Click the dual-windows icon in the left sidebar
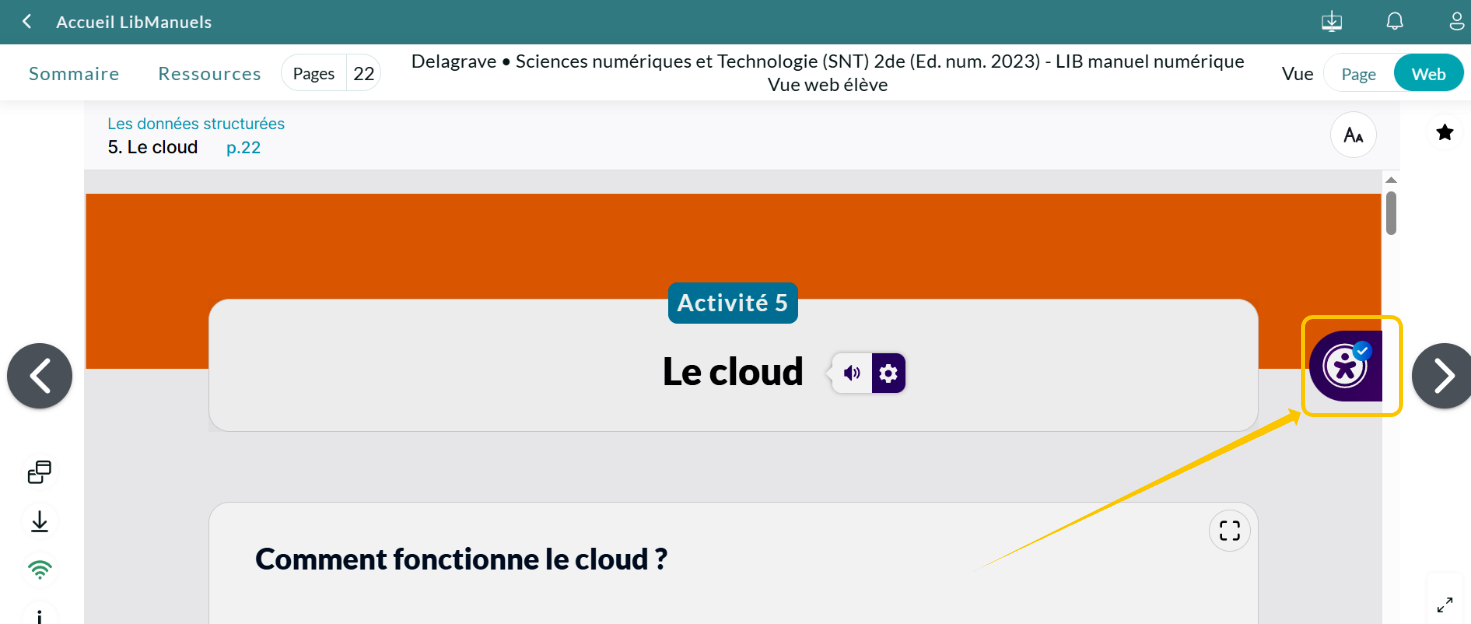 pos(39,470)
